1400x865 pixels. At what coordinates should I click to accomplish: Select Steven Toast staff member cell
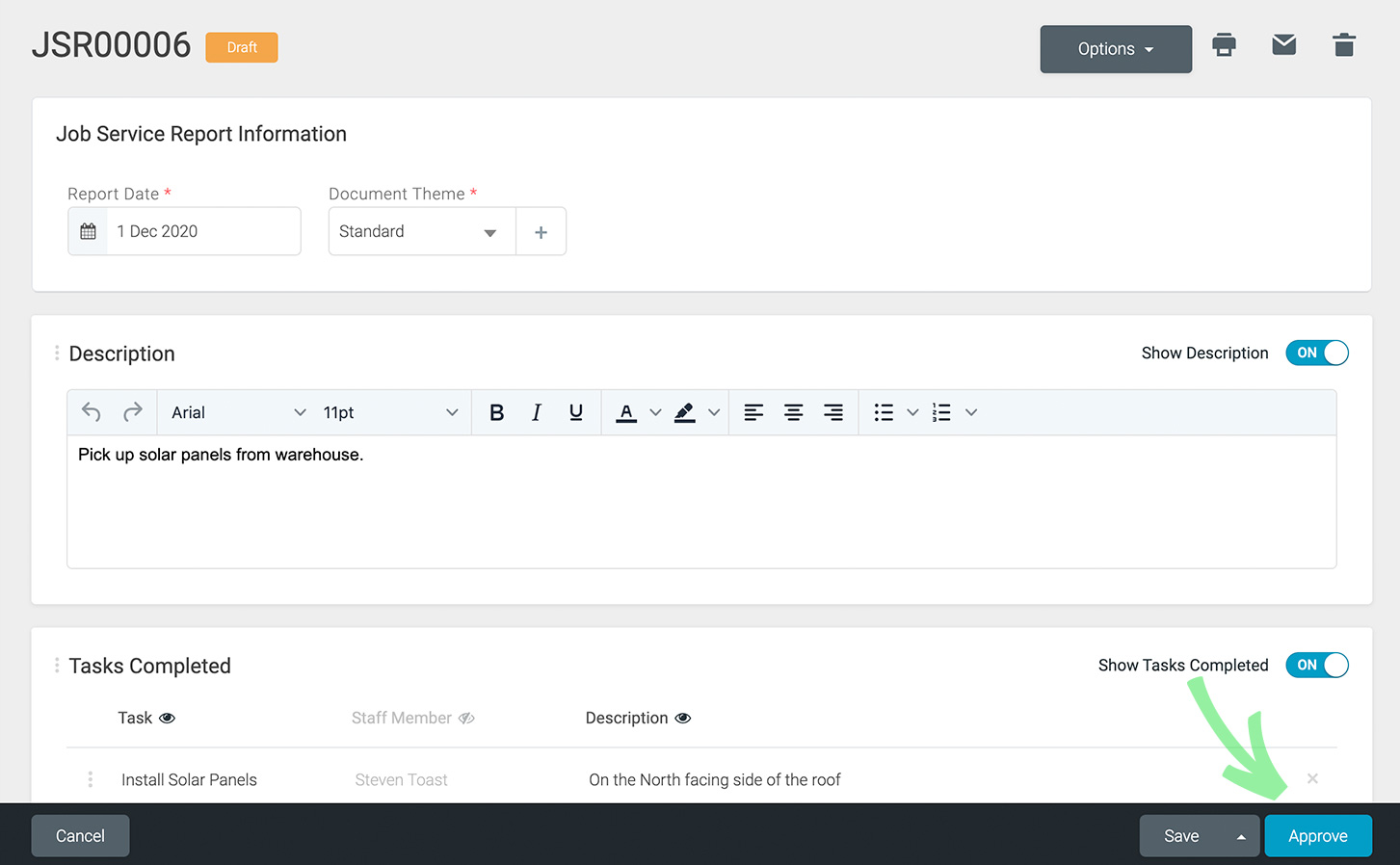pyautogui.click(x=401, y=780)
